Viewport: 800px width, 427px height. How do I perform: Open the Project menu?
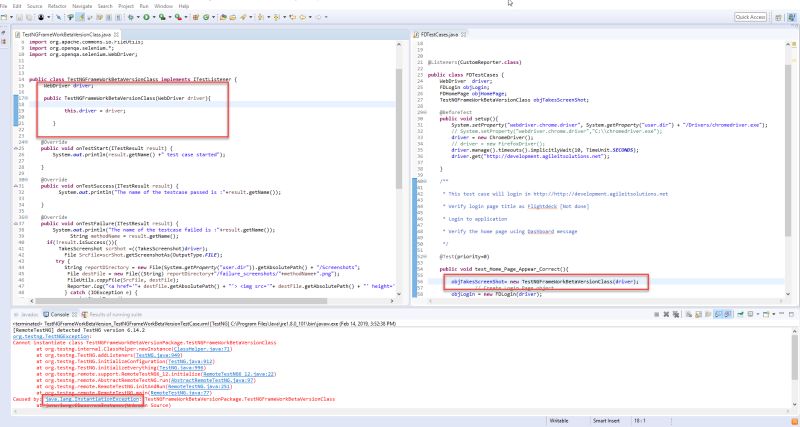coord(126,6)
